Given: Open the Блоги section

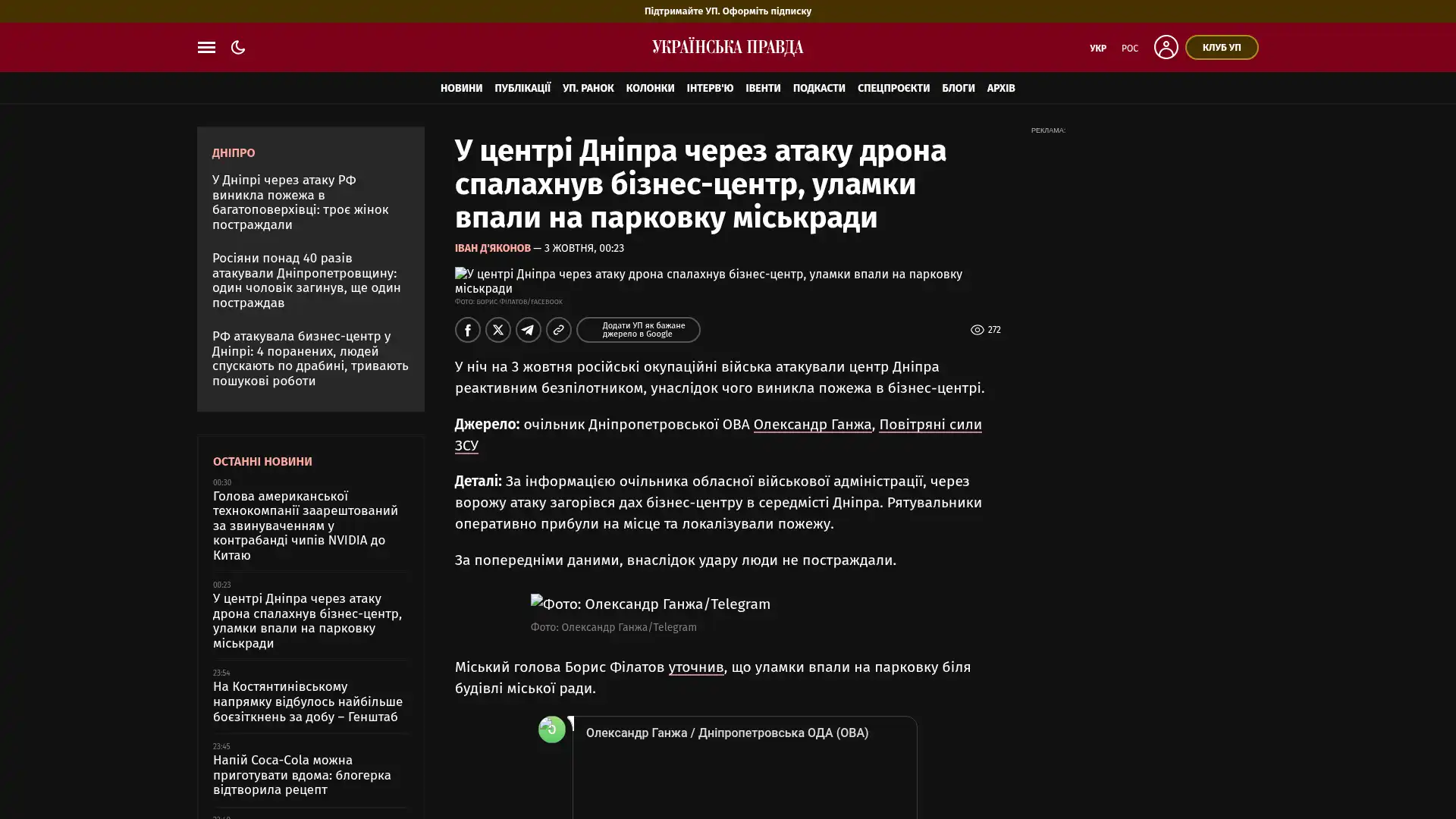Looking at the screenshot, I should (958, 88).
